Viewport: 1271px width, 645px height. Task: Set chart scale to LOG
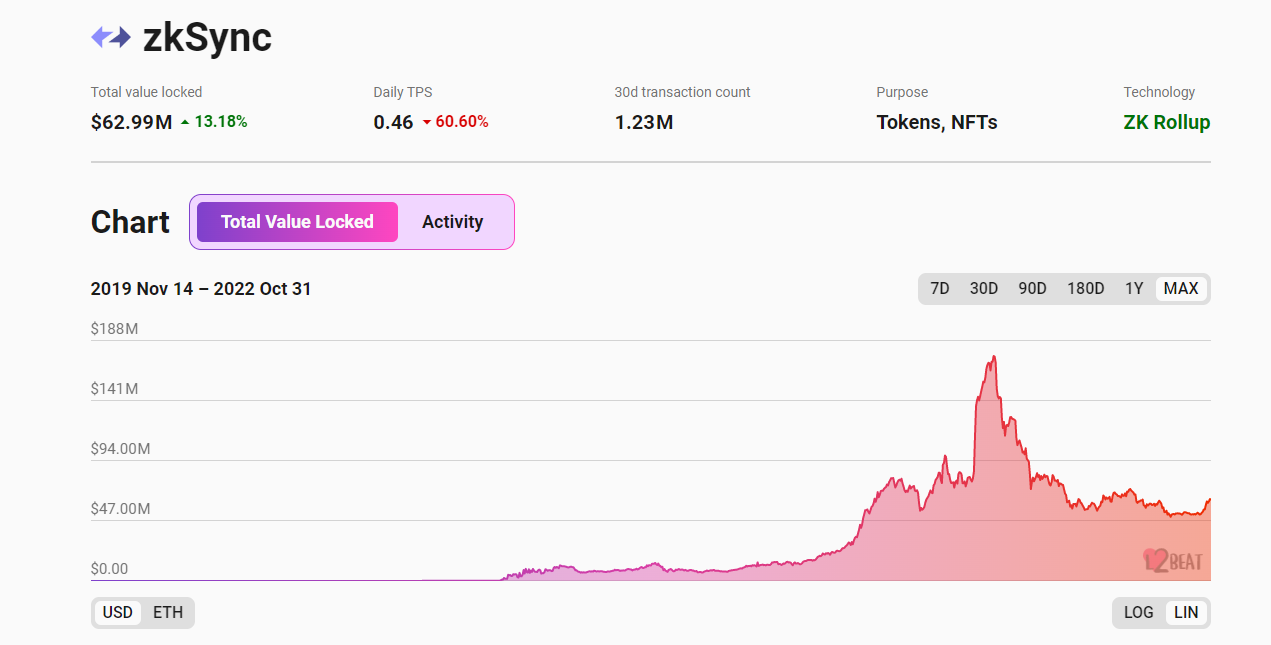(1139, 613)
